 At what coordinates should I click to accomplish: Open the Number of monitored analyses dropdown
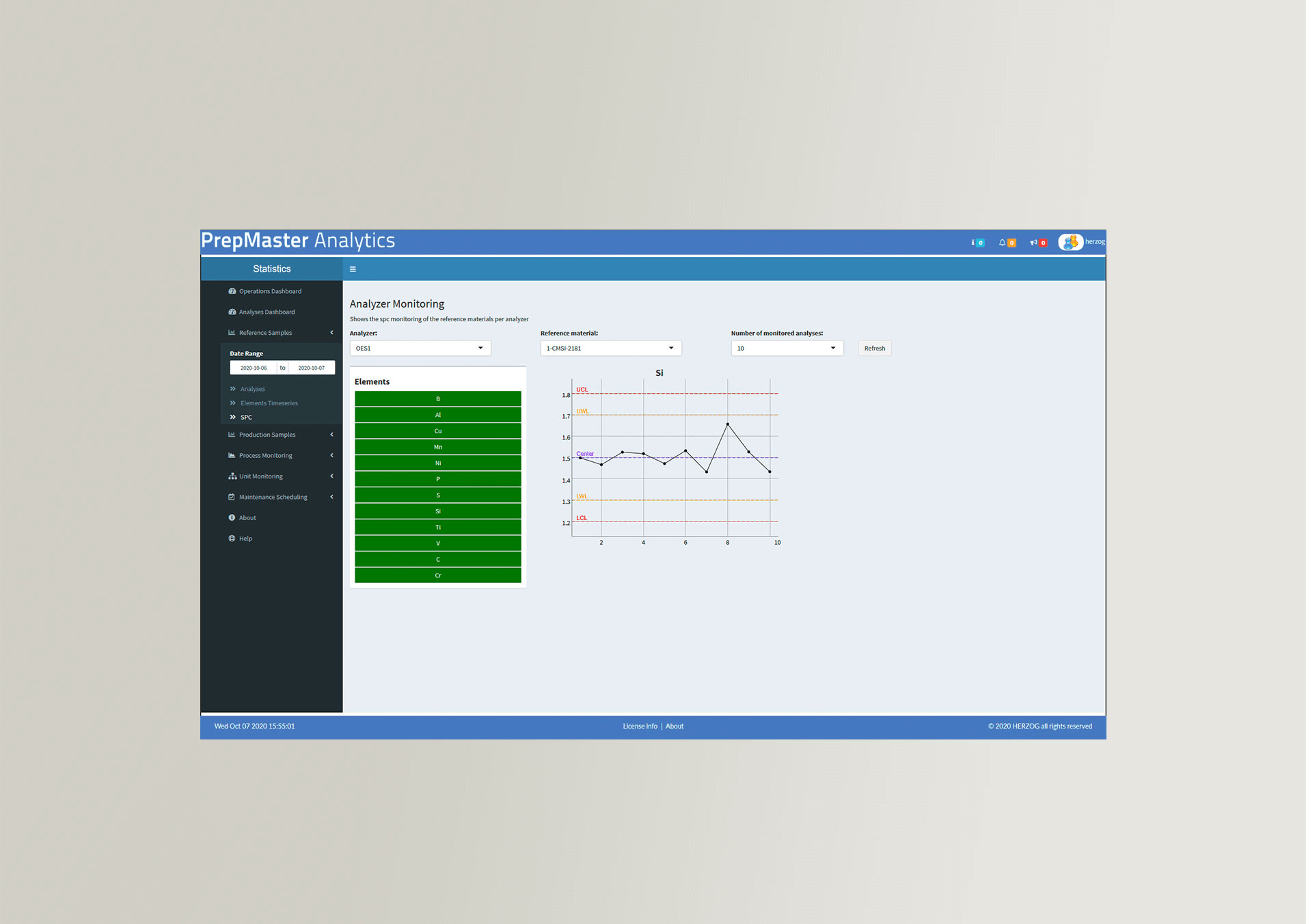click(x=787, y=349)
